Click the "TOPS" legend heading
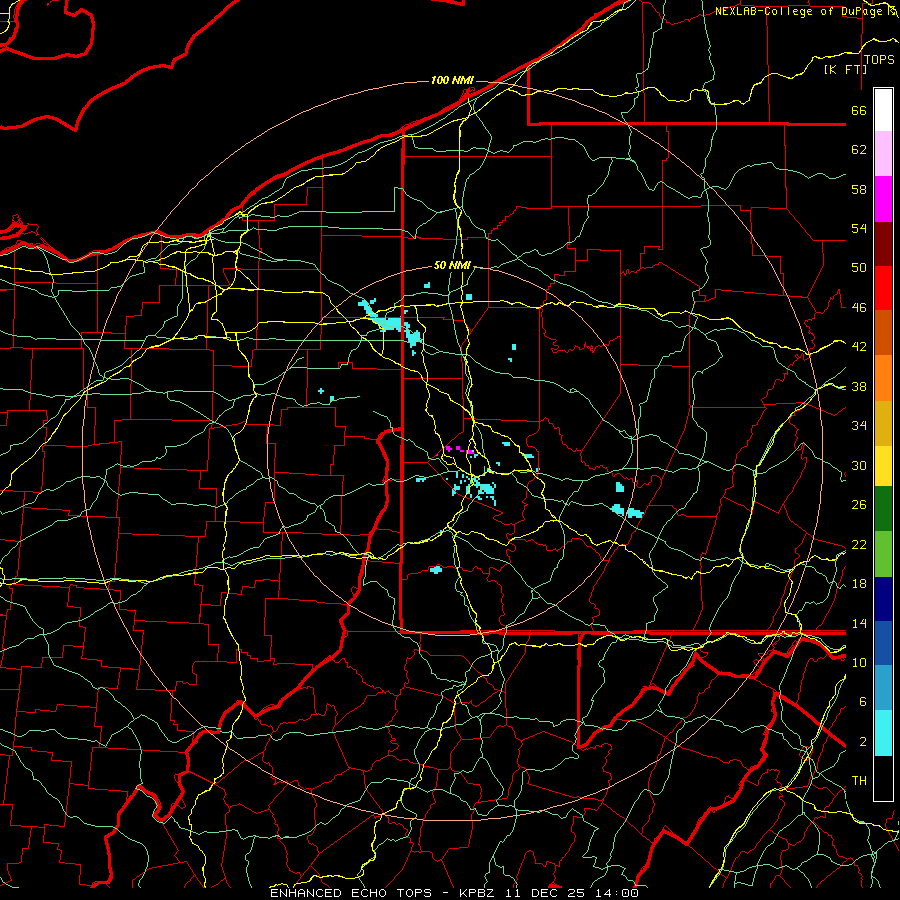The height and width of the screenshot is (900, 900). click(879, 60)
